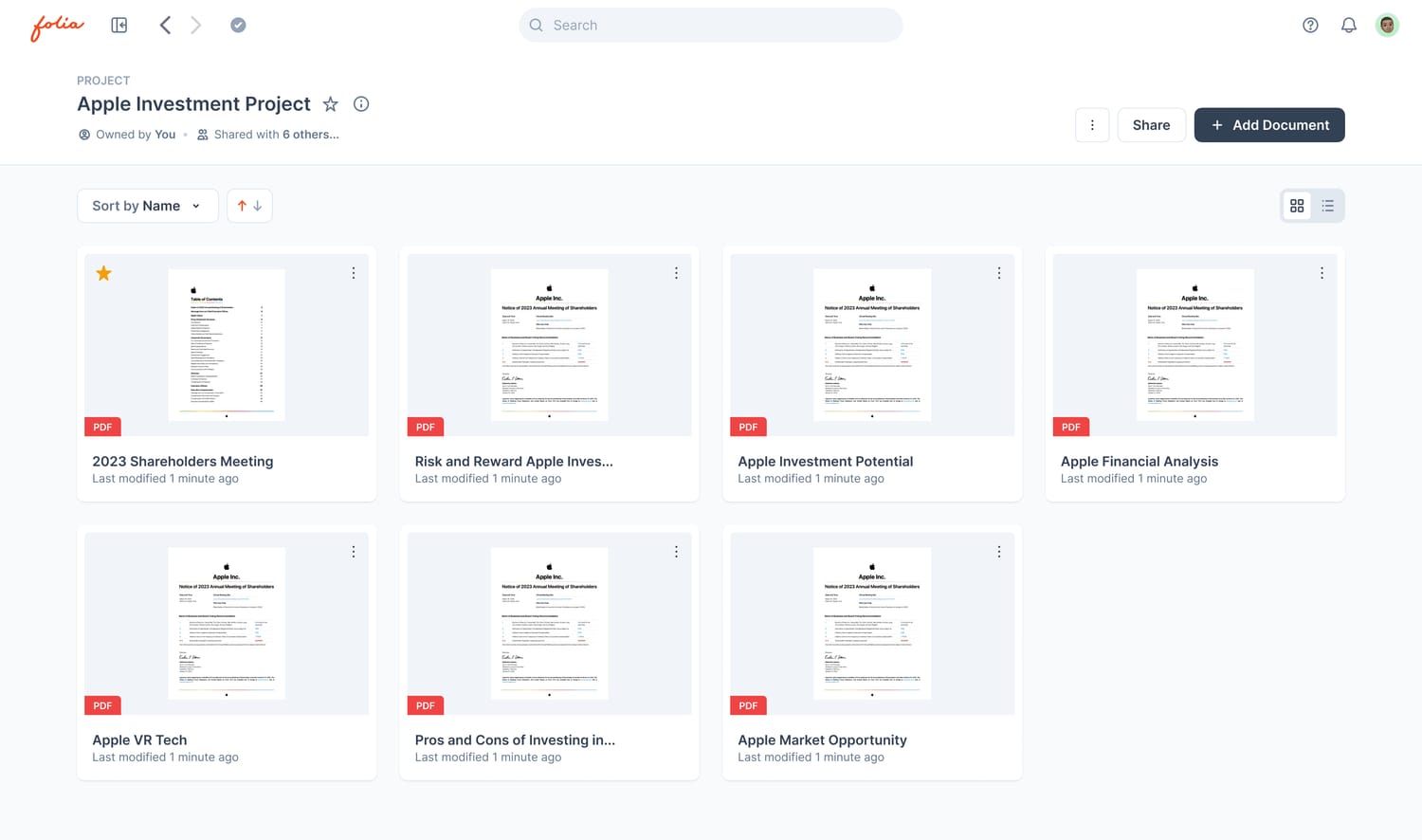Go back with the left chevron
Image resolution: width=1422 pixels, height=840 pixels.
165,26
